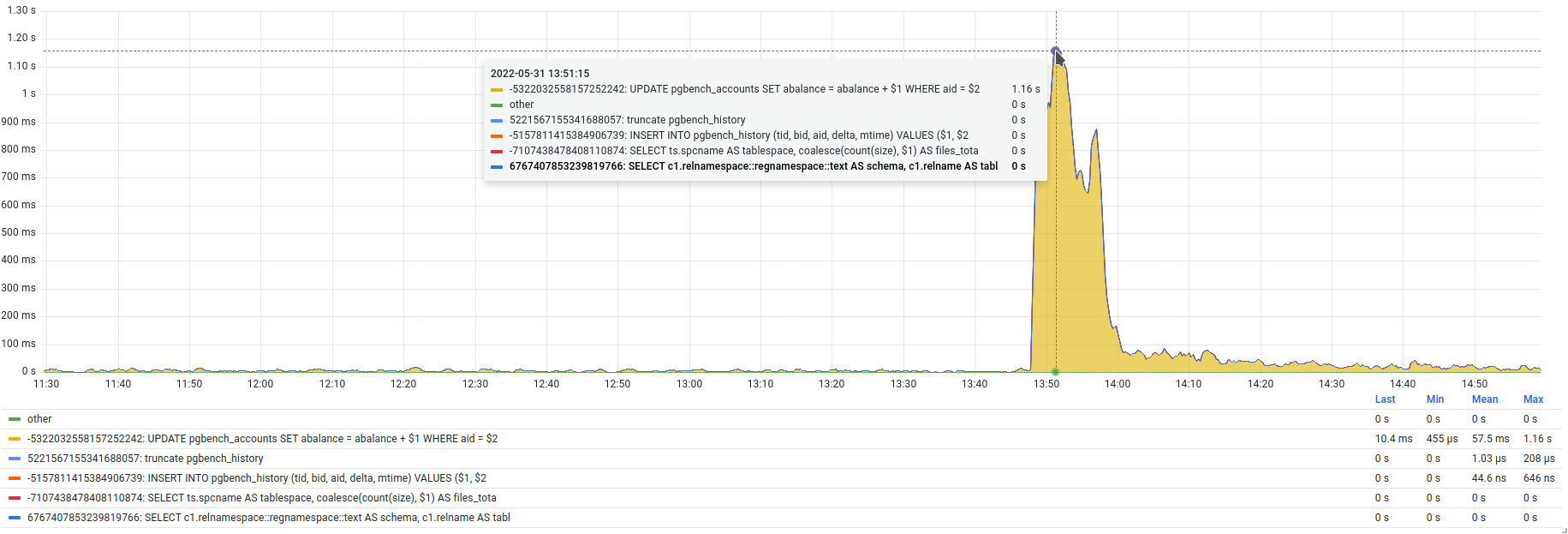1568x534 pixels.
Task: Click the tooltip timestamp 2022-05-31 13:51:15
Action: (540, 74)
